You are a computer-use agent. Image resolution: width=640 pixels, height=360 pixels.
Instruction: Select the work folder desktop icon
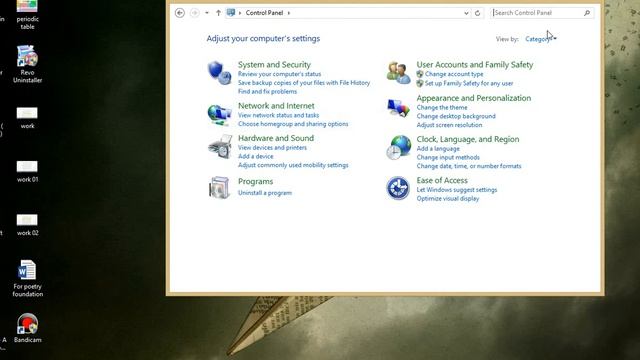(27, 118)
